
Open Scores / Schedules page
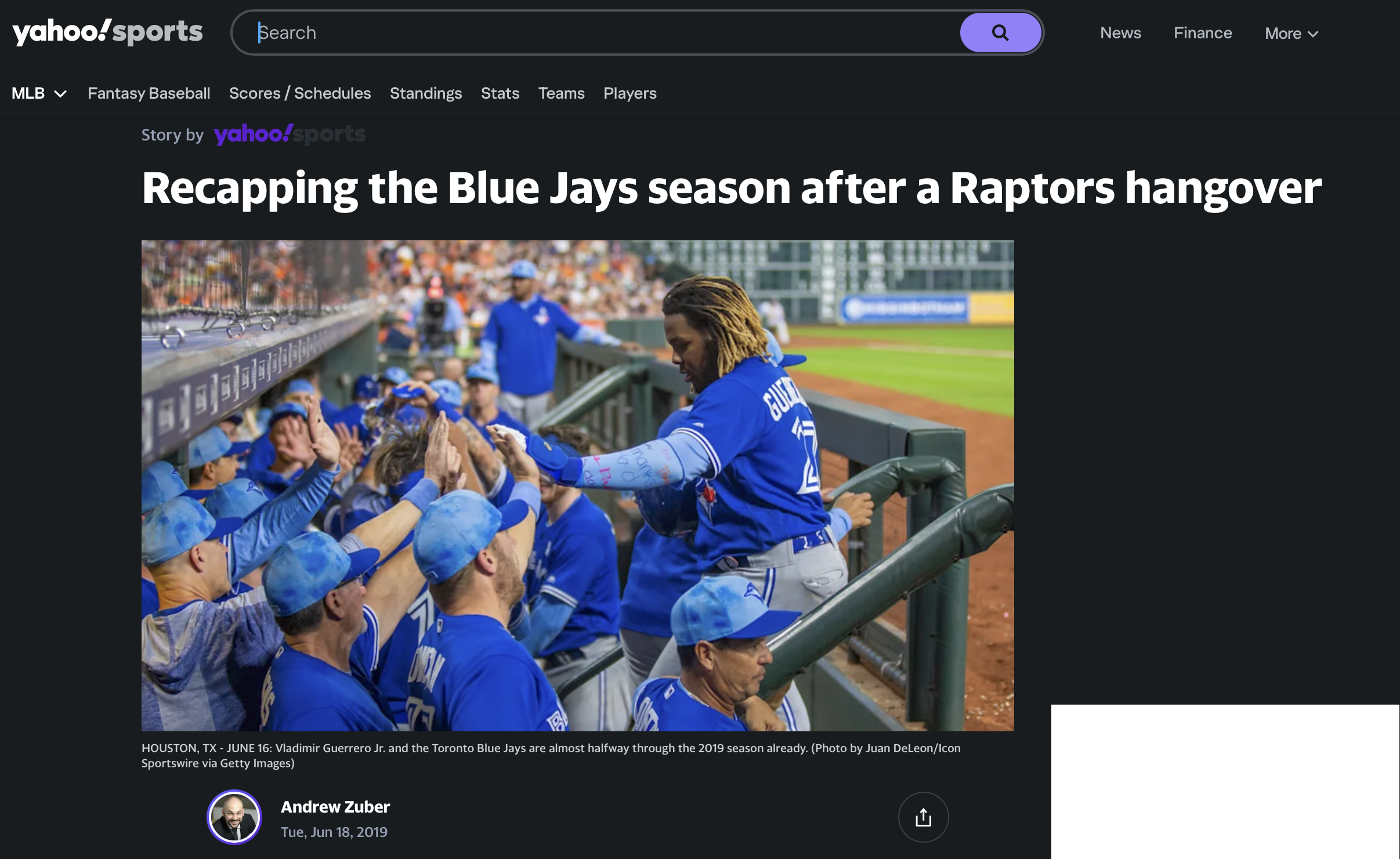[x=300, y=93]
